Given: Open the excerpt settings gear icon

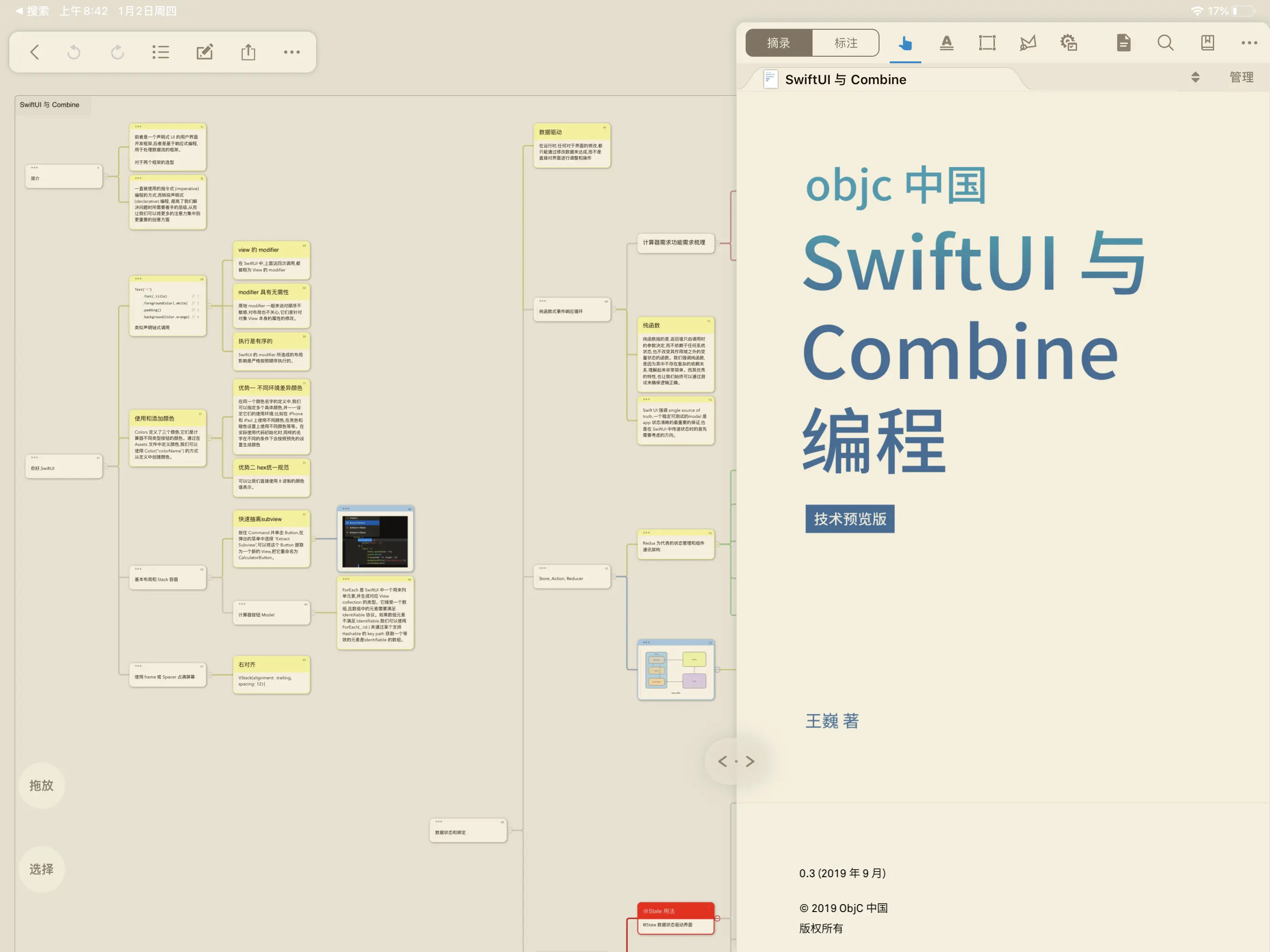Looking at the screenshot, I should point(1068,43).
